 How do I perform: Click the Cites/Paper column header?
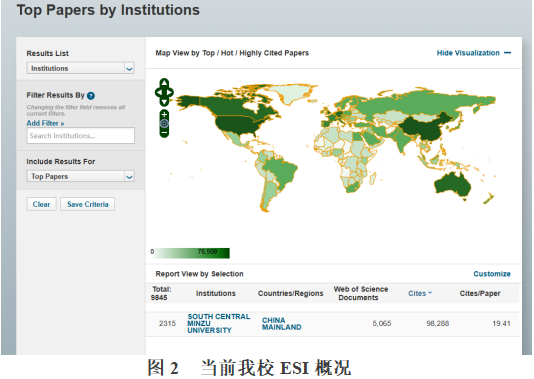coord(480,293)
